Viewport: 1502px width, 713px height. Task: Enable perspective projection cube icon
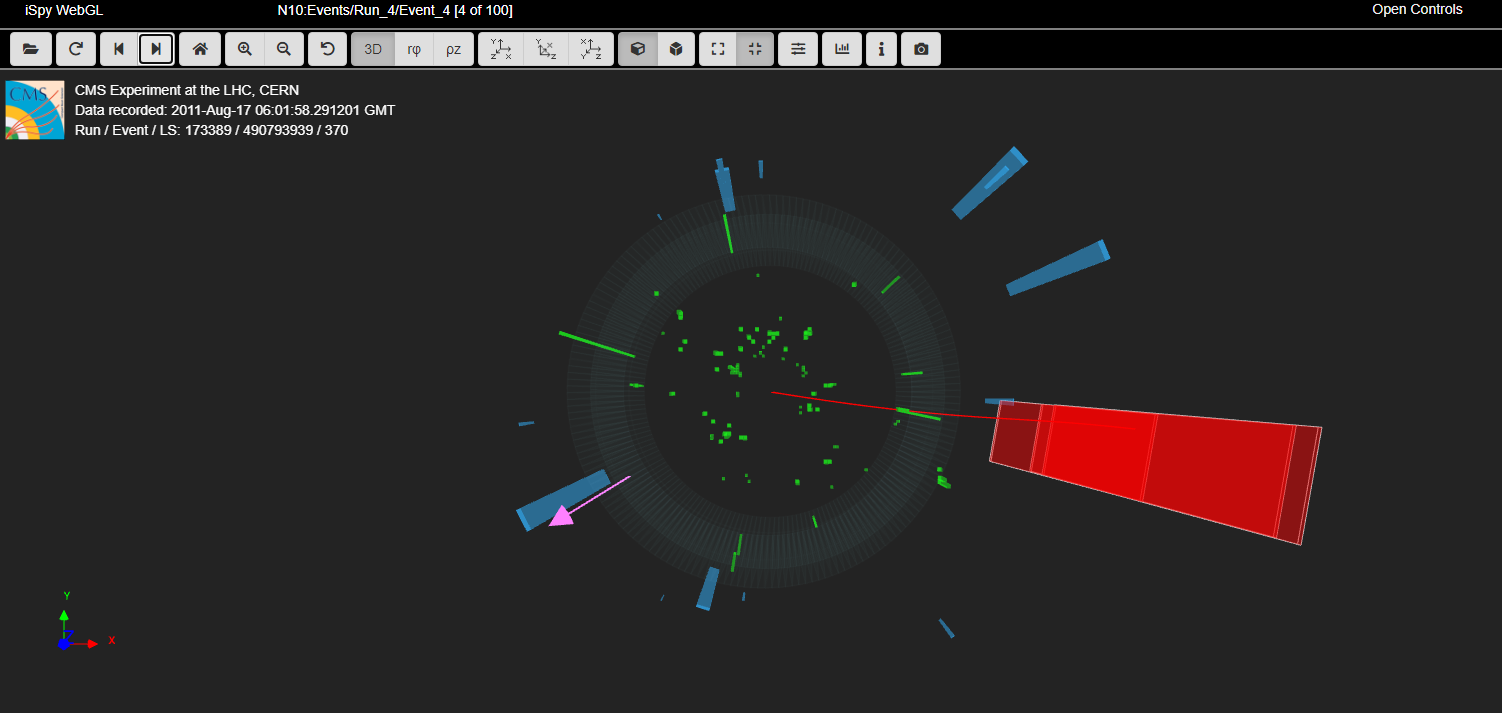click(638, 49)
